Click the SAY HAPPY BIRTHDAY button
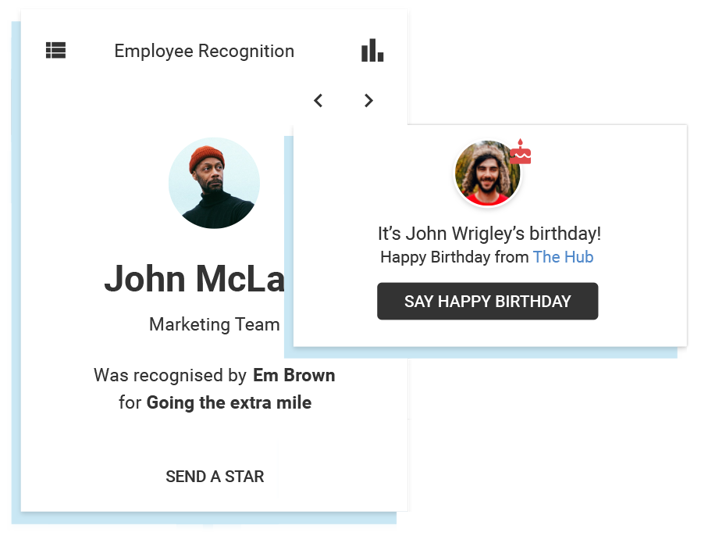Image resolution: width=701 pixels, height=535 pixels. [487, 301]
